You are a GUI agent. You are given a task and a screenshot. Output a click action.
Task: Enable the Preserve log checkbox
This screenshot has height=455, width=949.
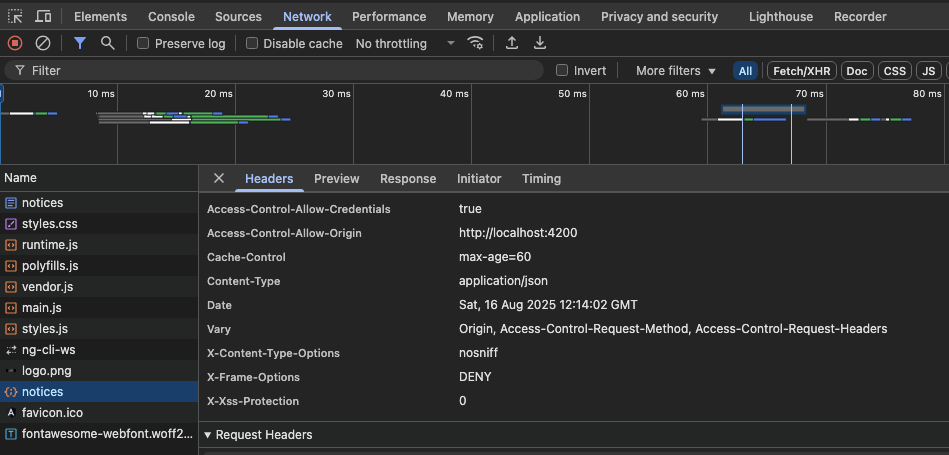click(144, 44)
